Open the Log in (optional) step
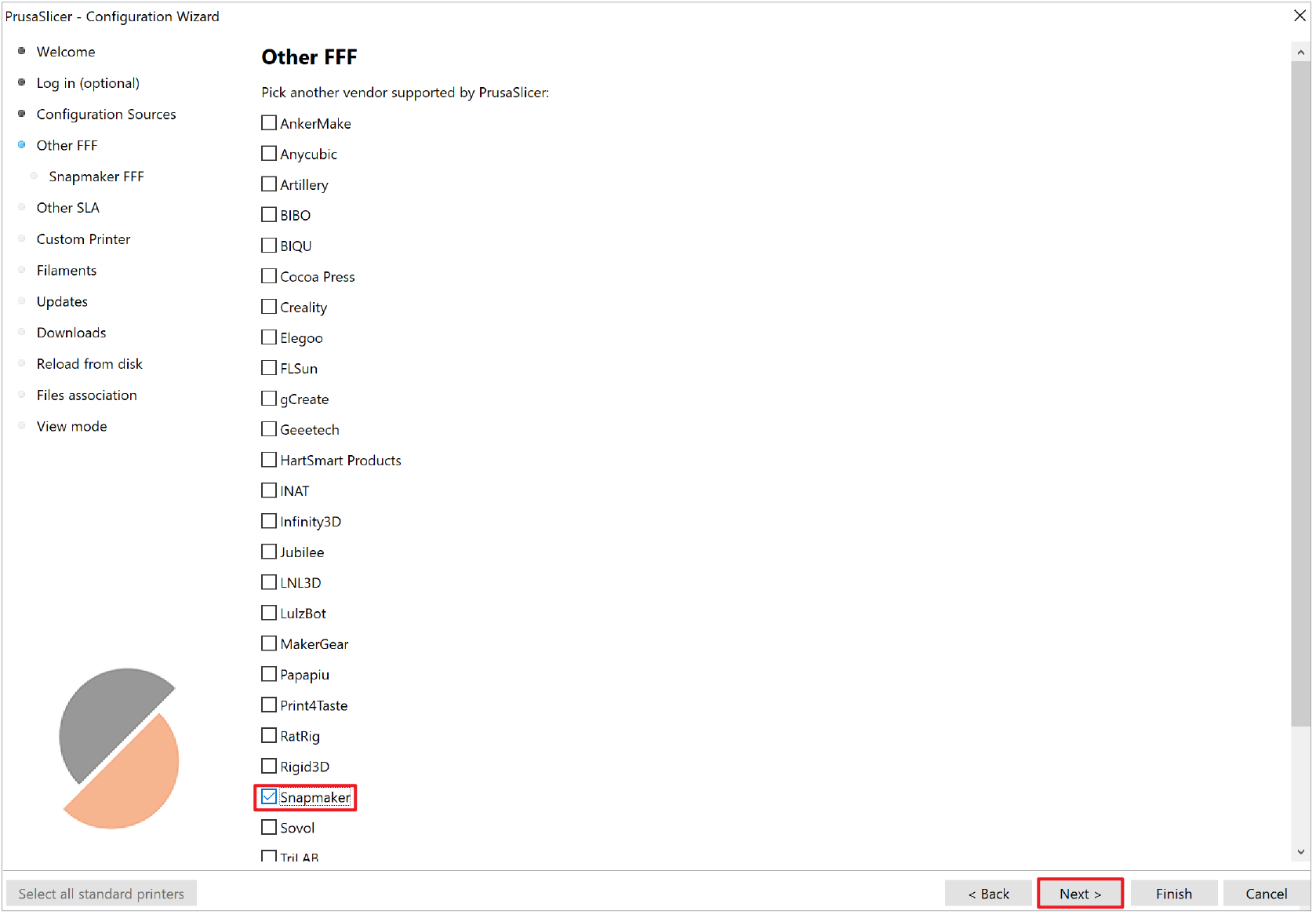Viewport: 1316px width, 918px height. pos(88,83)
